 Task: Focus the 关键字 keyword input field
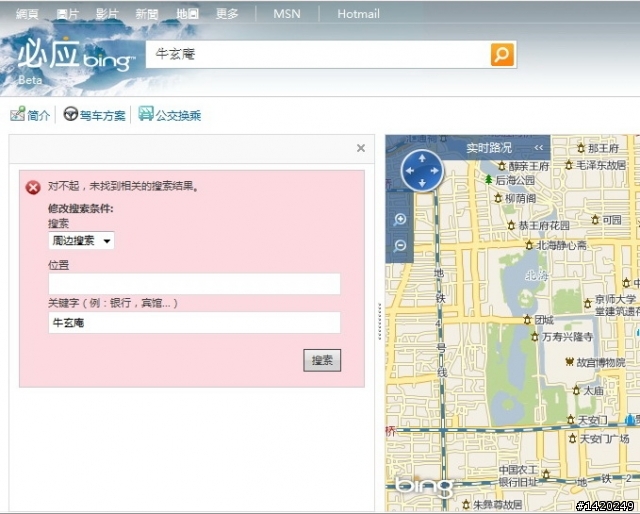click(194, 323)
